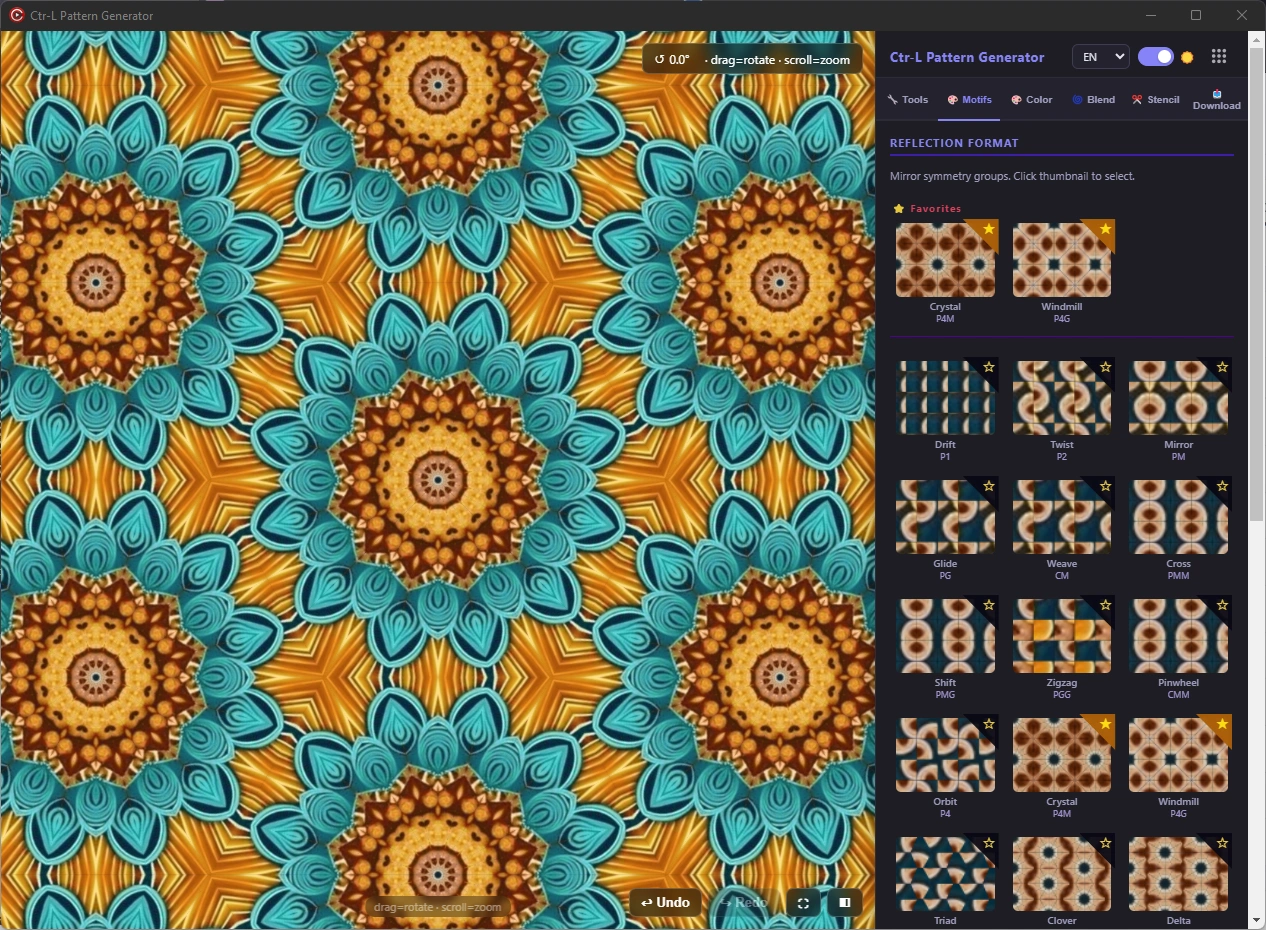Screen dimensions: 1266x930
Task: Switch to the Stencil tab
Action: [1155, 100]
